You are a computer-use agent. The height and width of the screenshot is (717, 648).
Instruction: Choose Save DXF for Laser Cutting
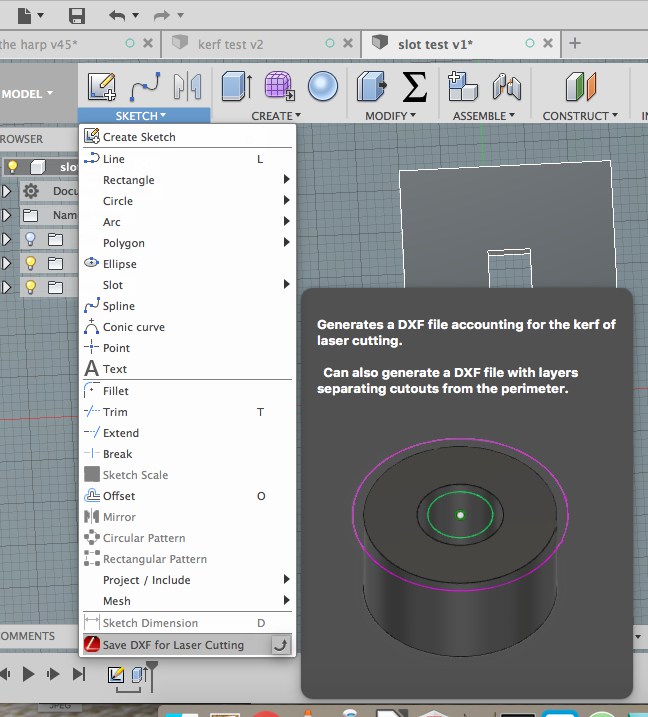coord(187,645)
